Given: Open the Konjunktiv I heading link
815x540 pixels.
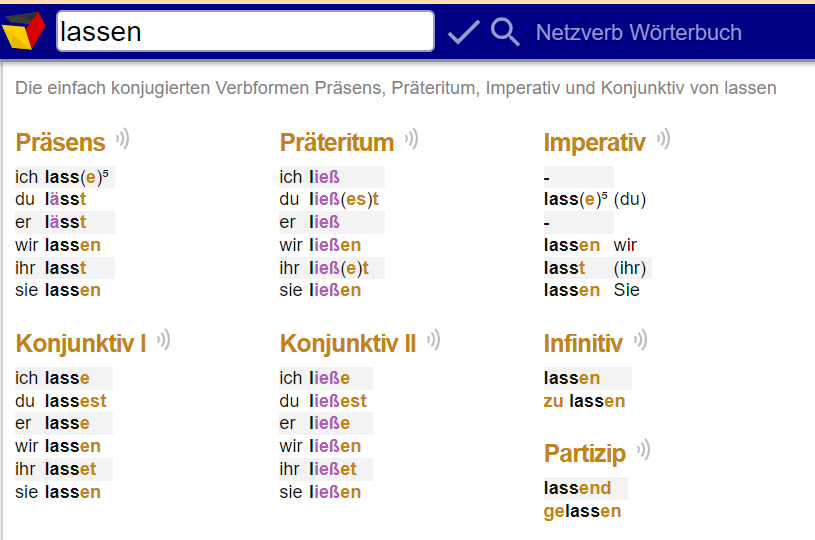Looking at the screenshot, I should [x=81, y=344].
